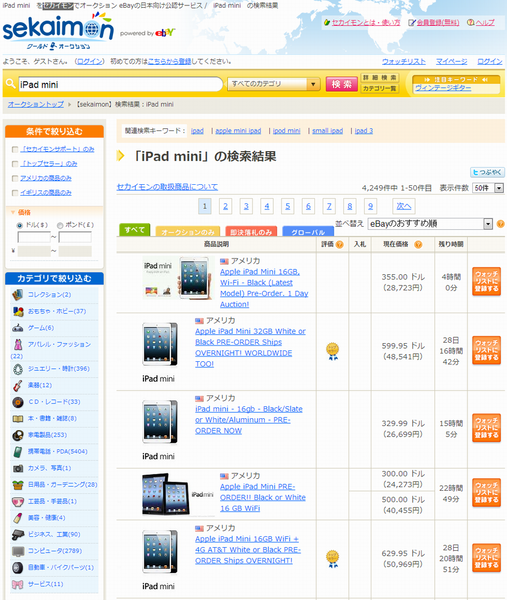Open the Household Gardening icon
The image size is (507, 600).
[x=18, y=485]
